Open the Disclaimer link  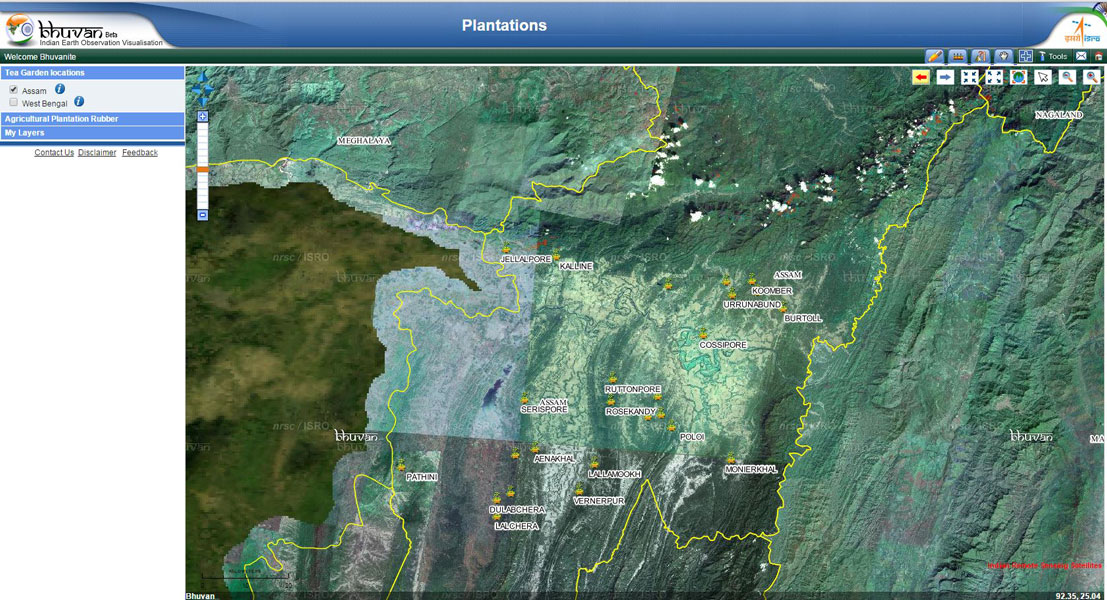97,153
